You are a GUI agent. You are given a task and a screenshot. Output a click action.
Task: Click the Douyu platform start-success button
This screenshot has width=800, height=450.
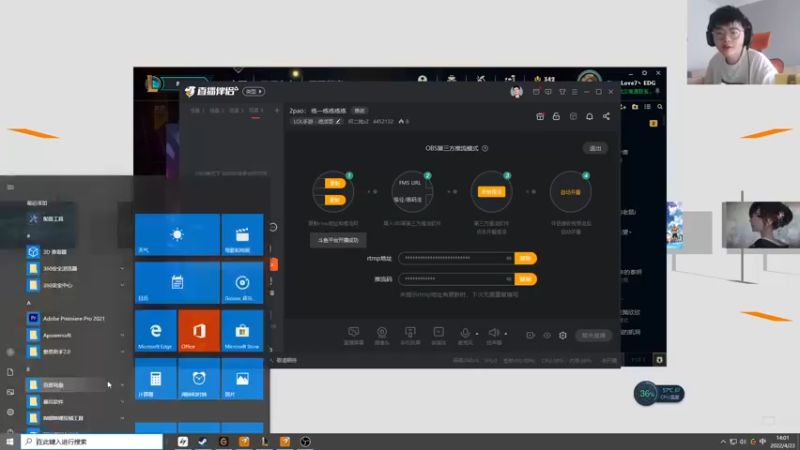338,240
